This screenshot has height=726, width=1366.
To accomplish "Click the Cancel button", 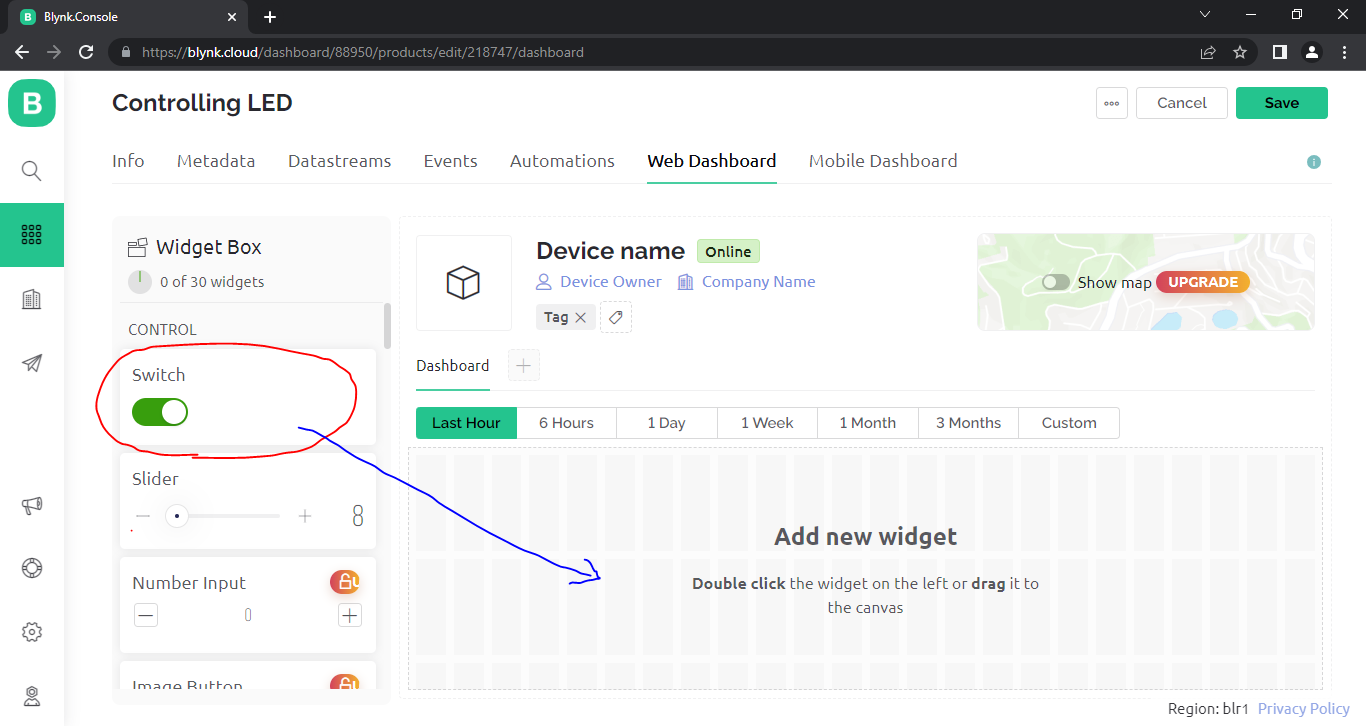I will [1182, 103].
